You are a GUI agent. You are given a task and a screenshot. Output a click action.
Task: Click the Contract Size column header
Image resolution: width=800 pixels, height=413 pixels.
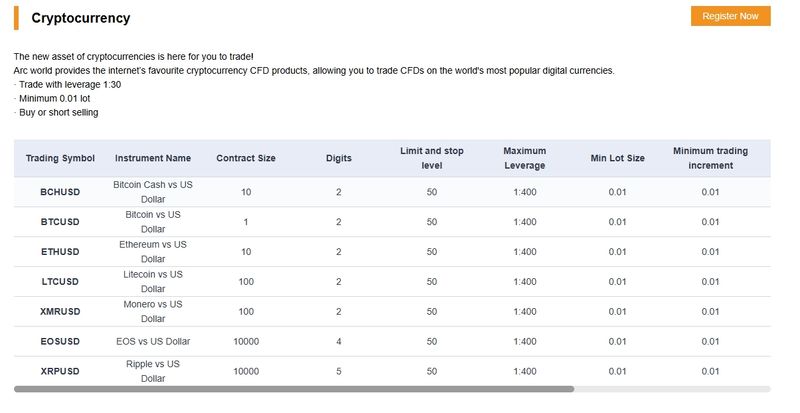[x=246, y=158]
